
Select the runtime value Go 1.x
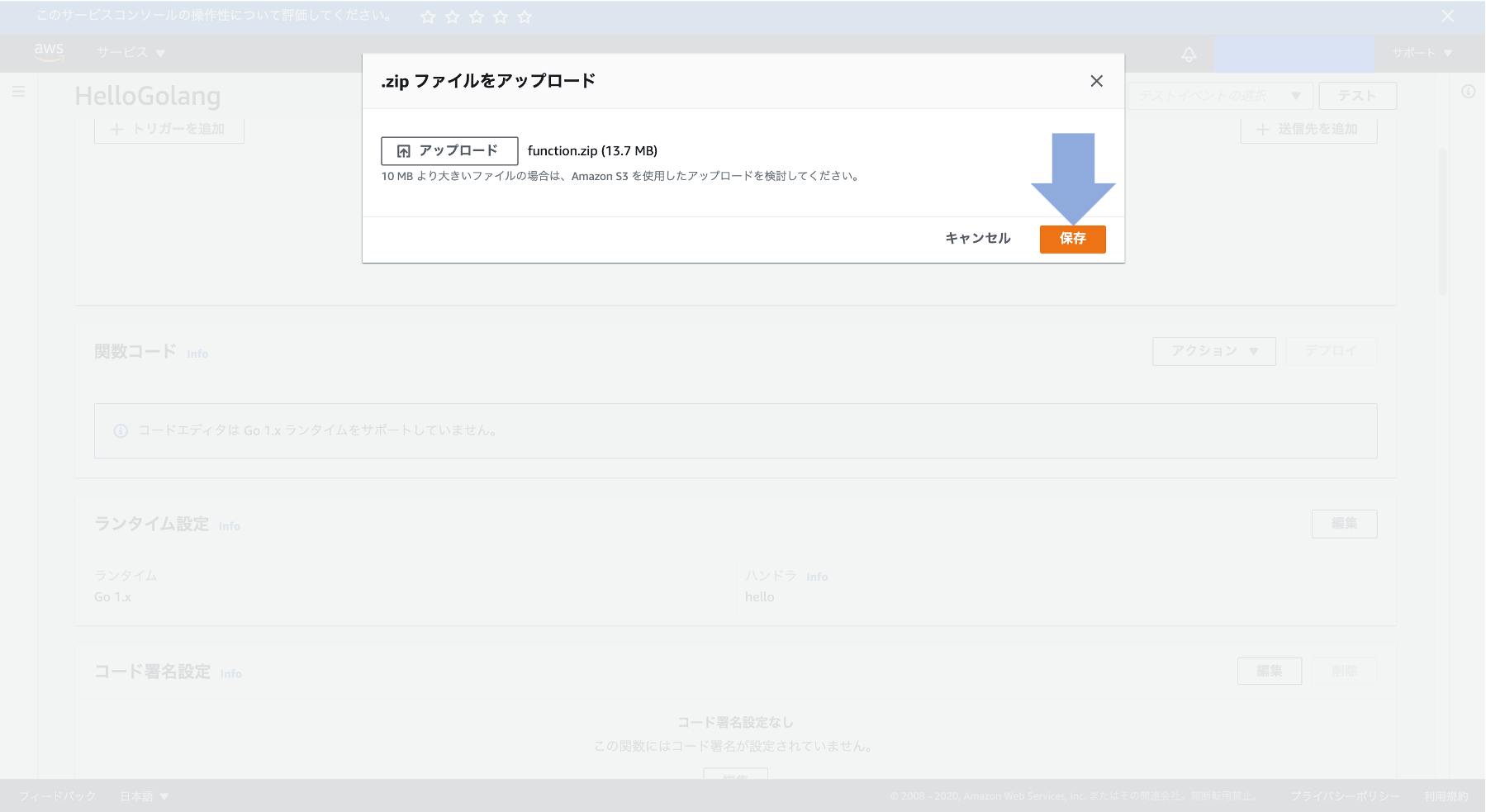112,597
